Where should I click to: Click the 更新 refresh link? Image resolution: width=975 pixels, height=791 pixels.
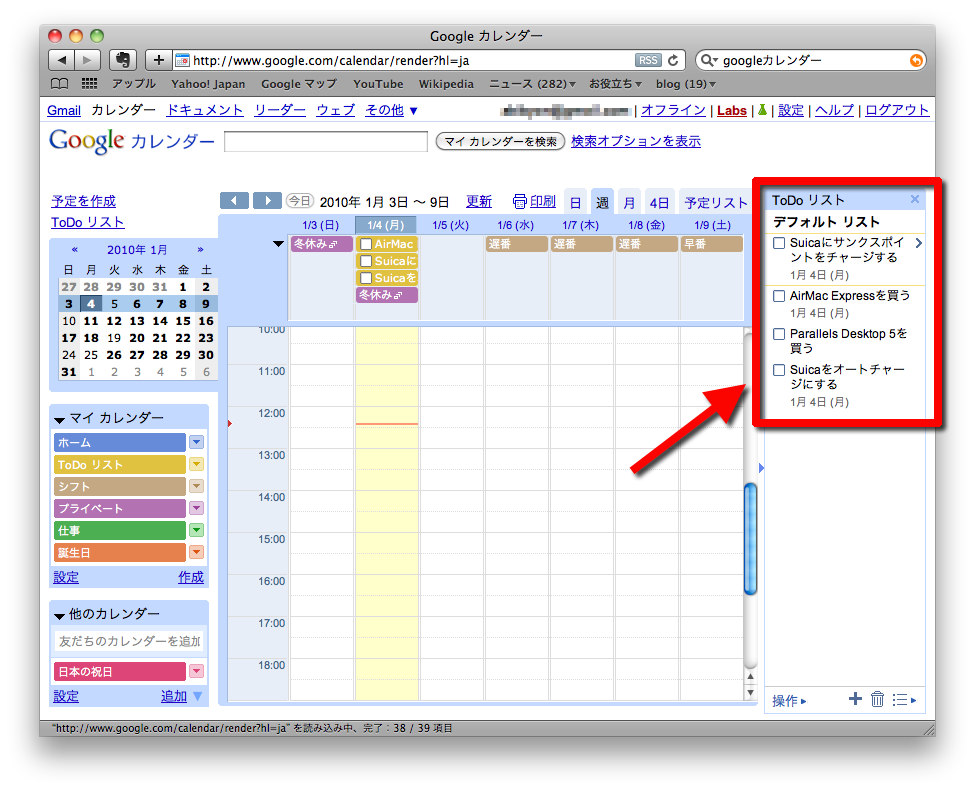coord(479,201)
